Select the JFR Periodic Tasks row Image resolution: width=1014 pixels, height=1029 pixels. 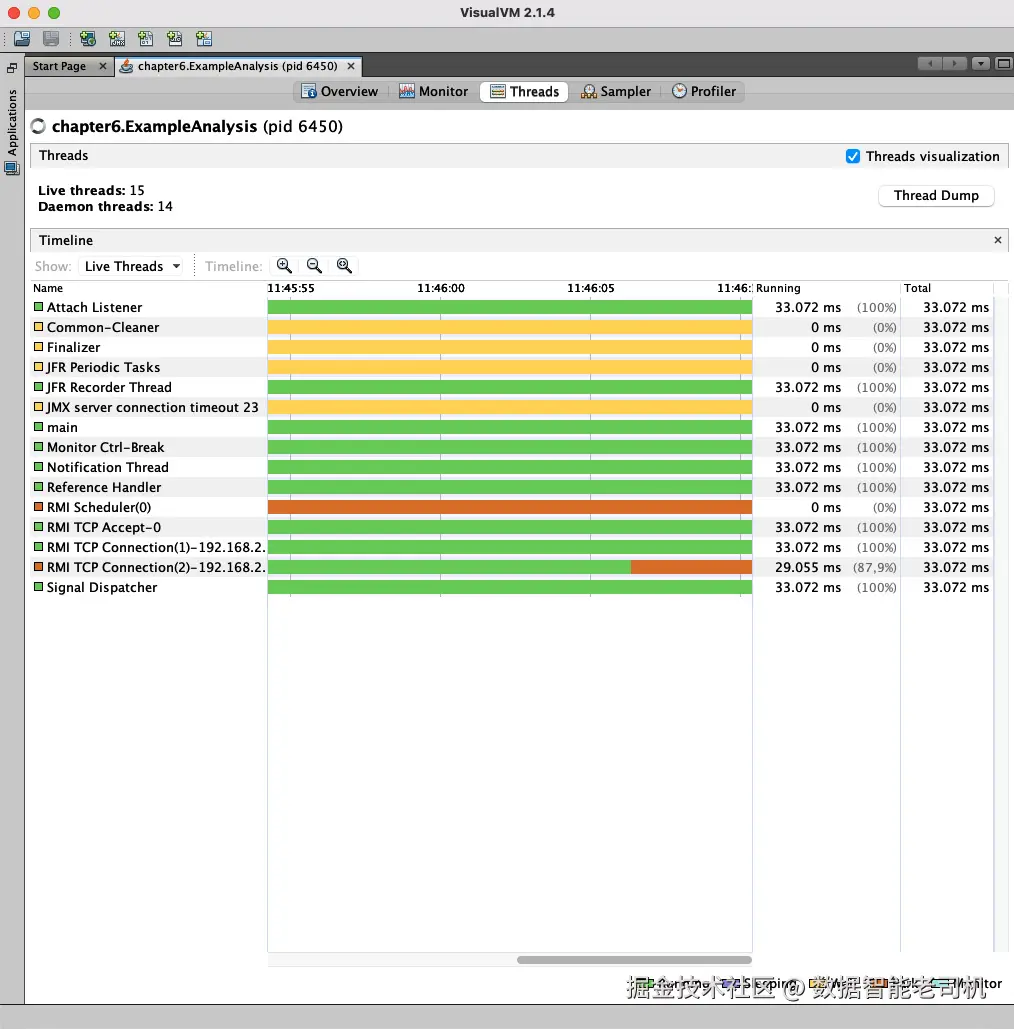(512, 367)
